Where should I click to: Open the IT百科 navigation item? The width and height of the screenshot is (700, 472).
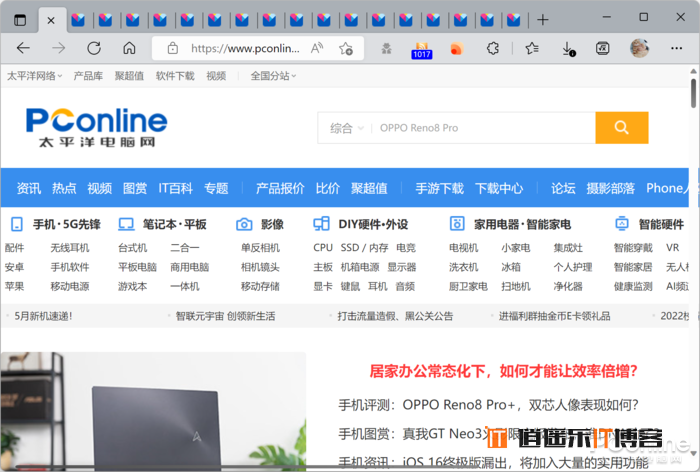coord(175,188)
